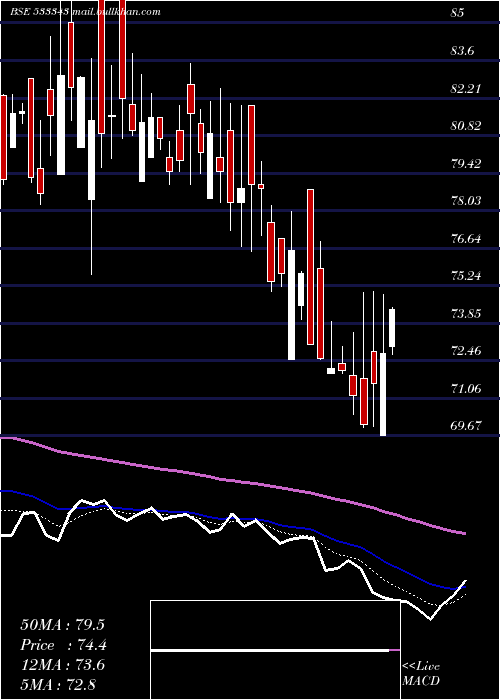The image size is (500, 700).
Task: Click the 75.24 price axis label
Action: [467, 276]
